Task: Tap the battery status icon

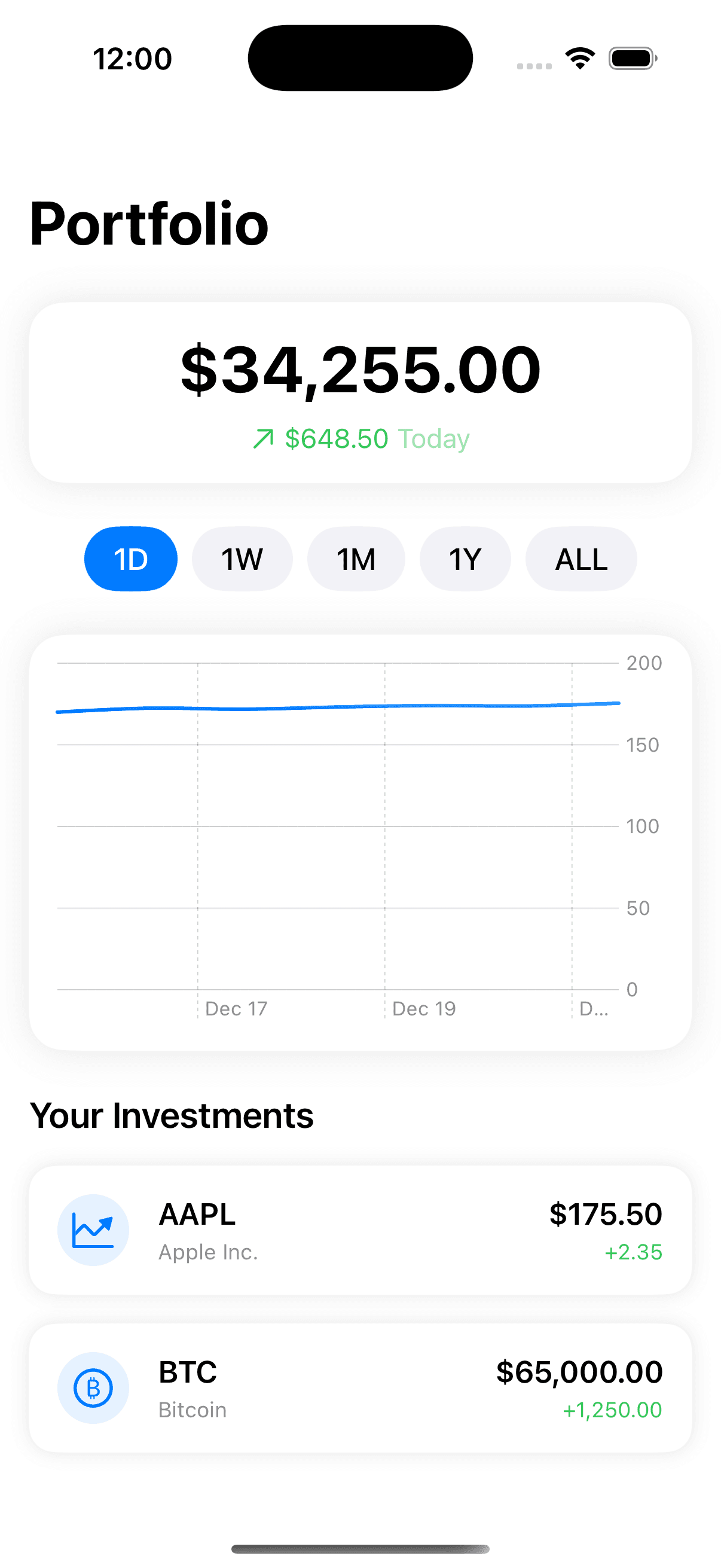Action: (x=633, y=59)
